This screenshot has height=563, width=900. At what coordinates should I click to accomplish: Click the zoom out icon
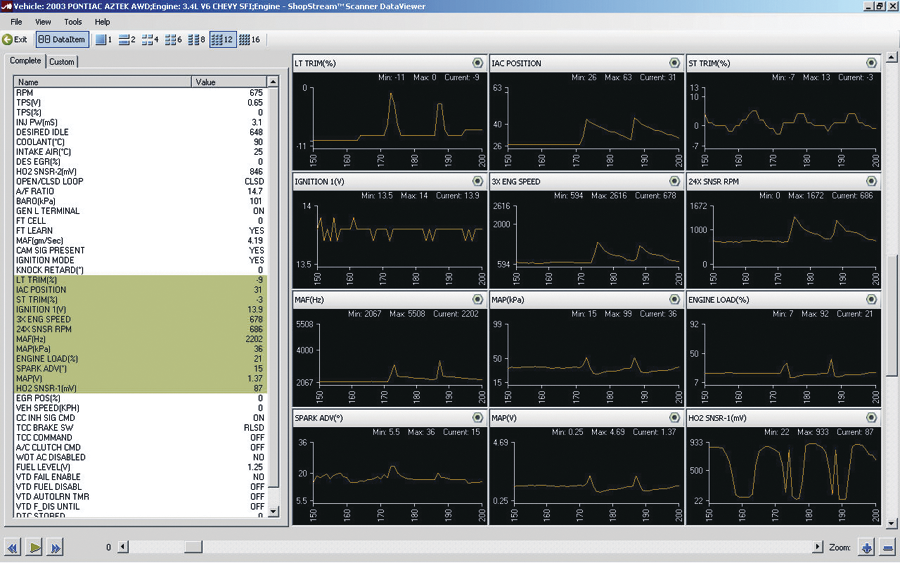click(887, 547)
